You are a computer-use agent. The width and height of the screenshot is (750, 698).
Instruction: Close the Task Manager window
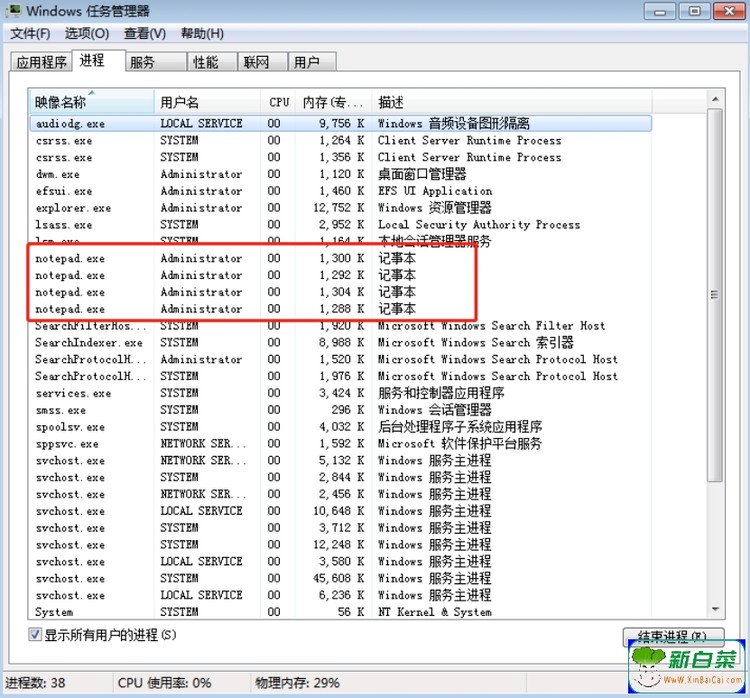tap(729, 11)
